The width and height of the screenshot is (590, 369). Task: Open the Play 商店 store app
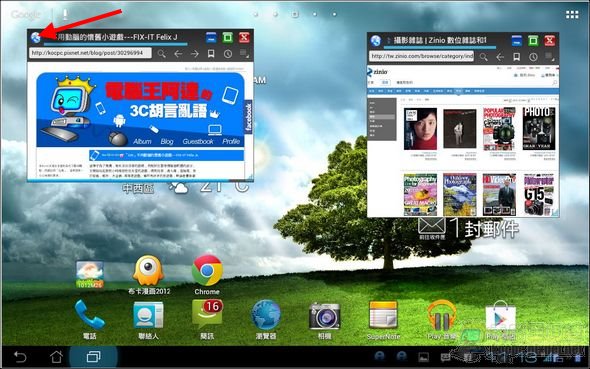[500, 320]
